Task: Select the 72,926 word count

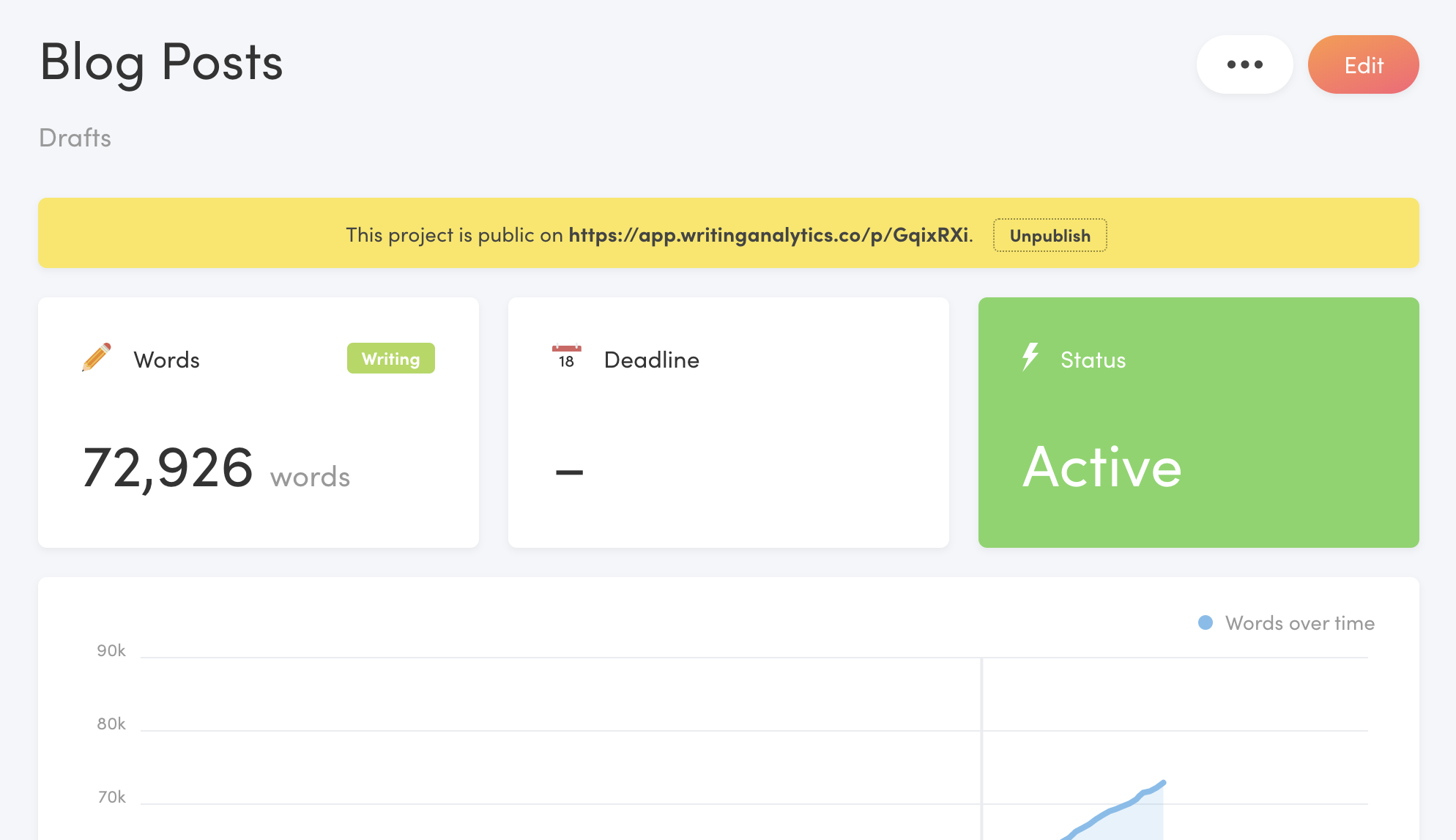Action: point(168,467)
